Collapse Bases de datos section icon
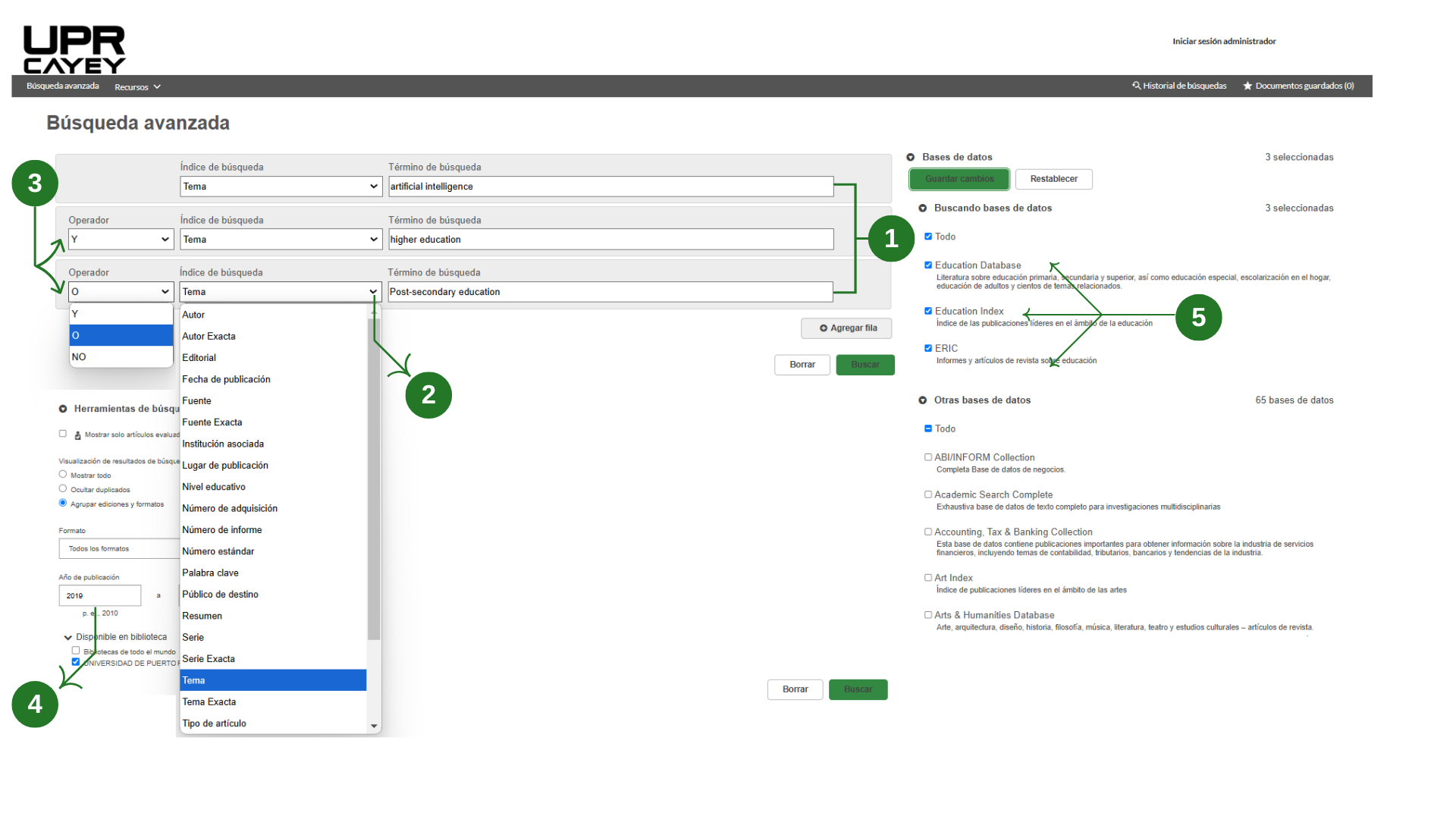 [911, 157]
